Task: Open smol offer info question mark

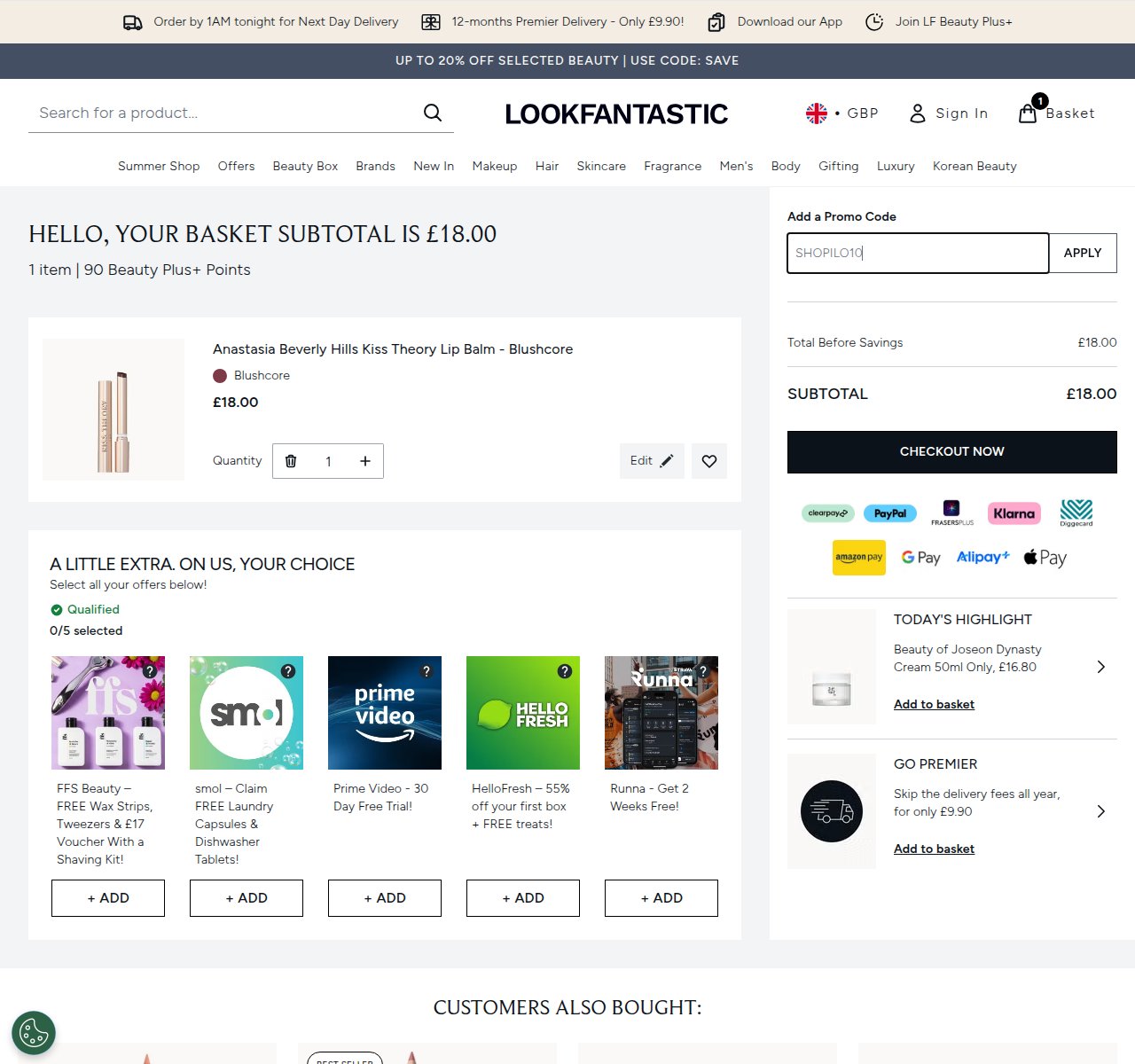Action: click(288, 671)
